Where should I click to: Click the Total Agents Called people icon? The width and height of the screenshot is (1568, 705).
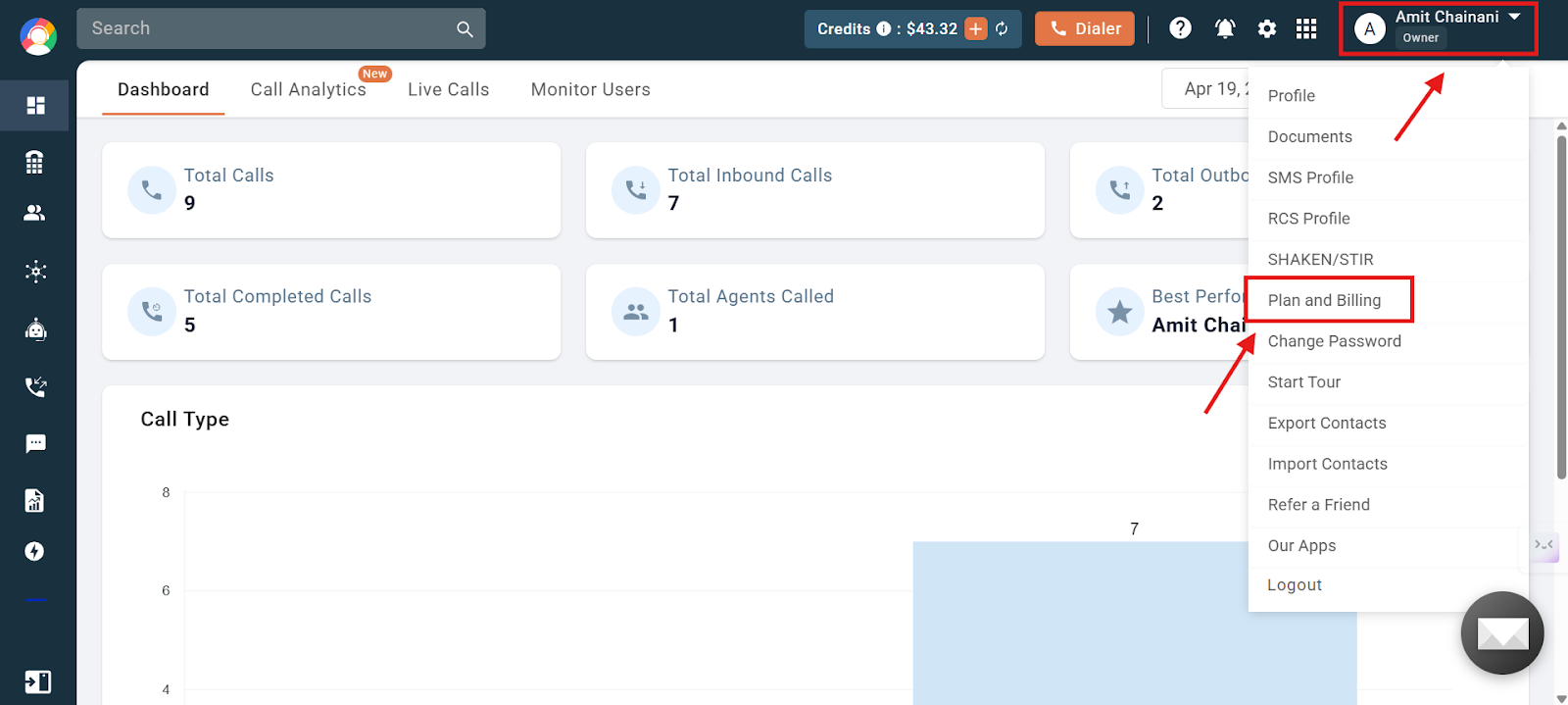coord(636,312)
